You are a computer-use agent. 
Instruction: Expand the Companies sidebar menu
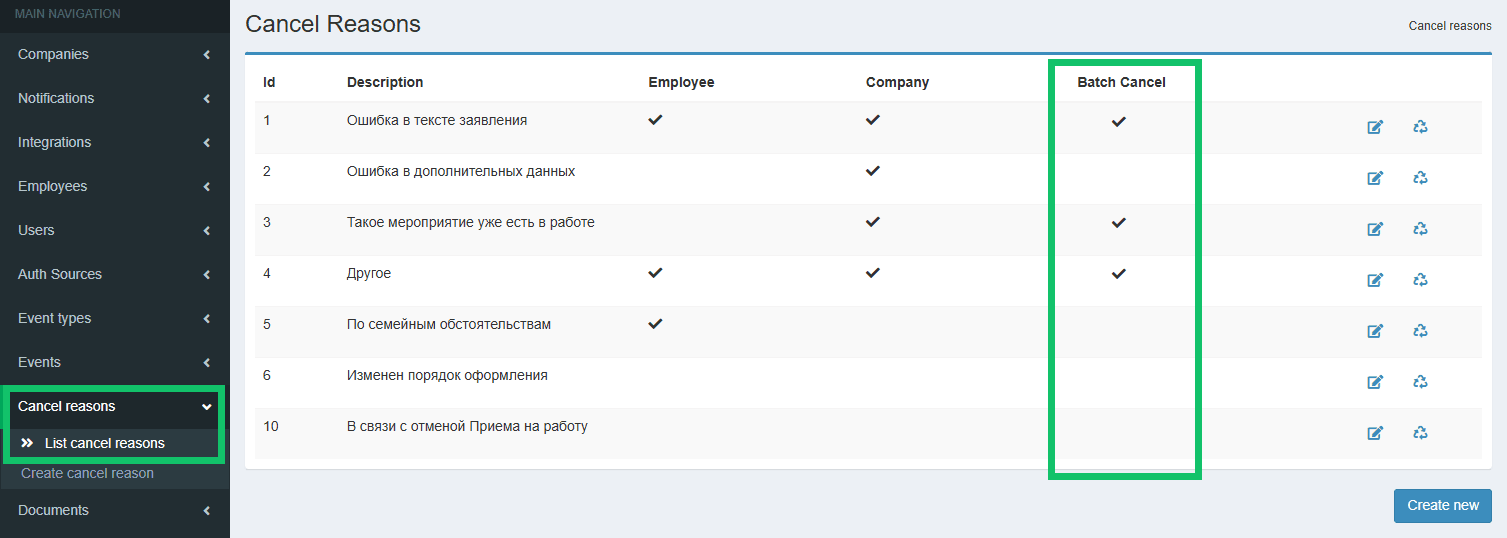114,54
